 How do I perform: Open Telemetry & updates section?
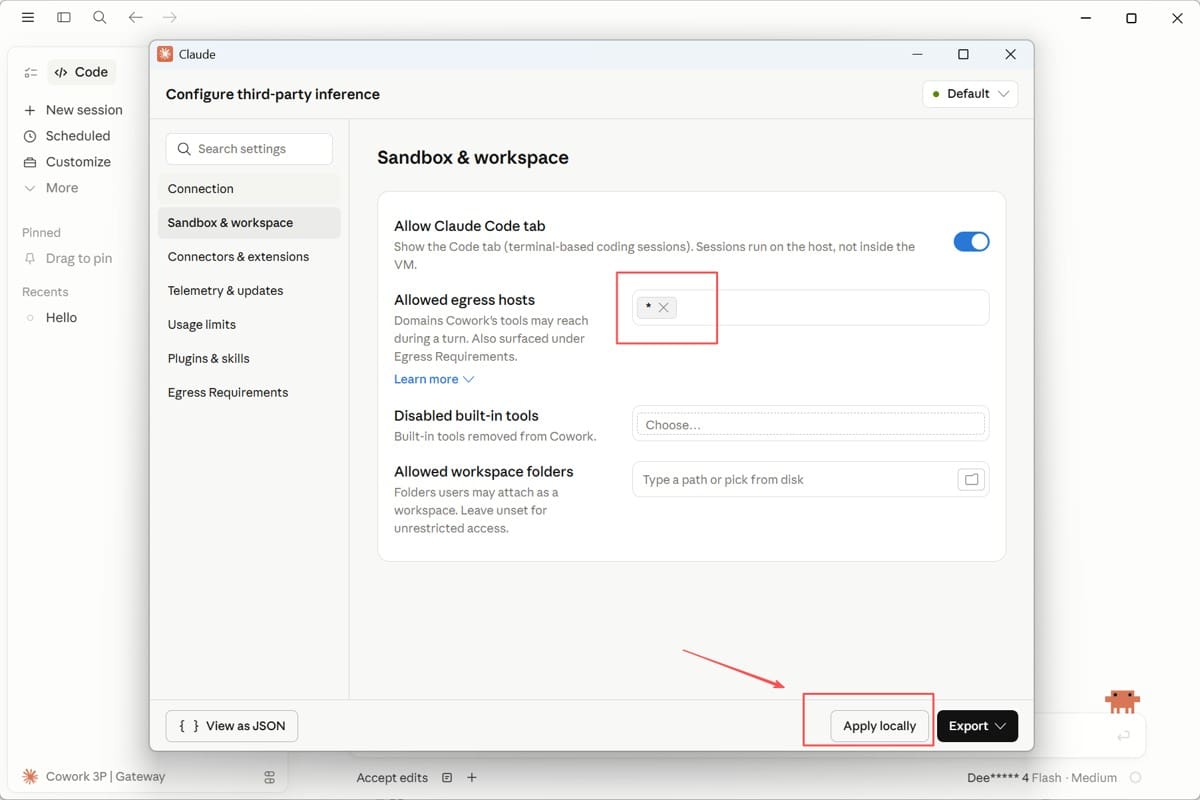(249, 291)
